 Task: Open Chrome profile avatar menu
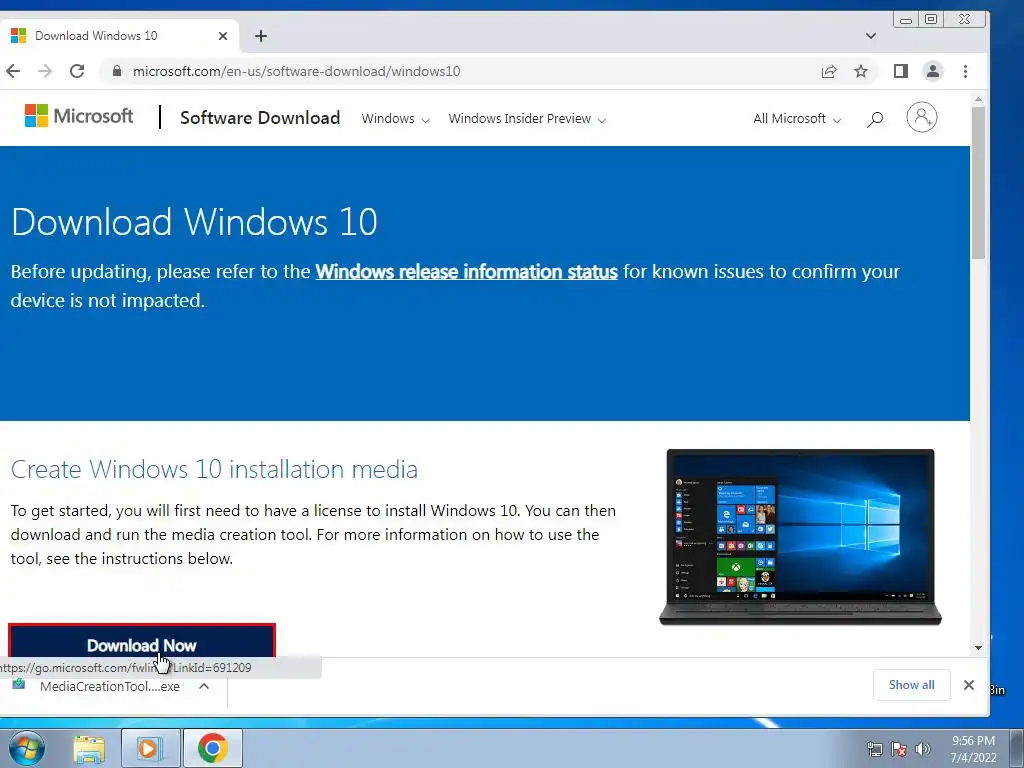click(933, 71)
